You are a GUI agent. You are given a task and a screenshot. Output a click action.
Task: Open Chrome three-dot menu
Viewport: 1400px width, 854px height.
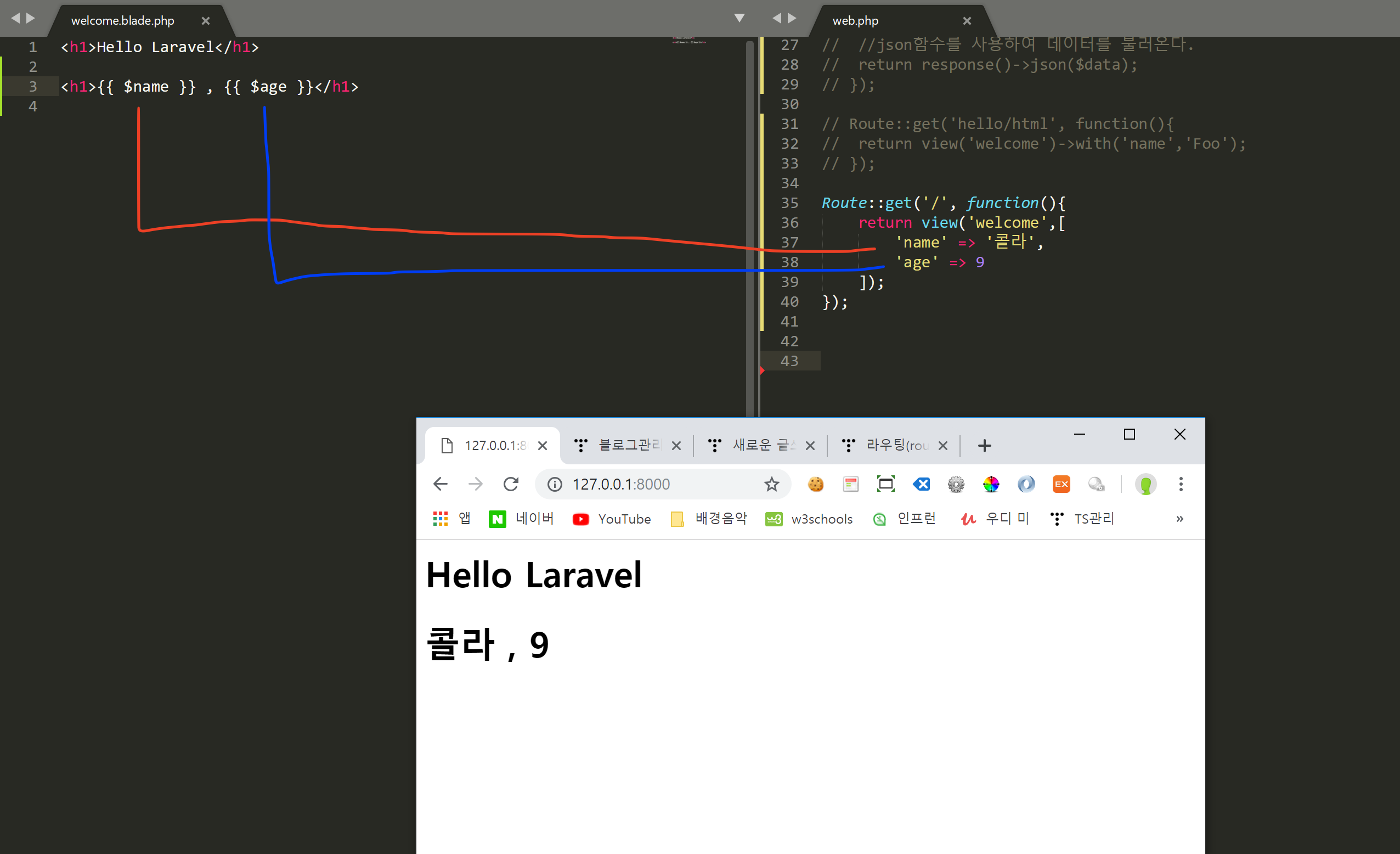pos(1181,484)
